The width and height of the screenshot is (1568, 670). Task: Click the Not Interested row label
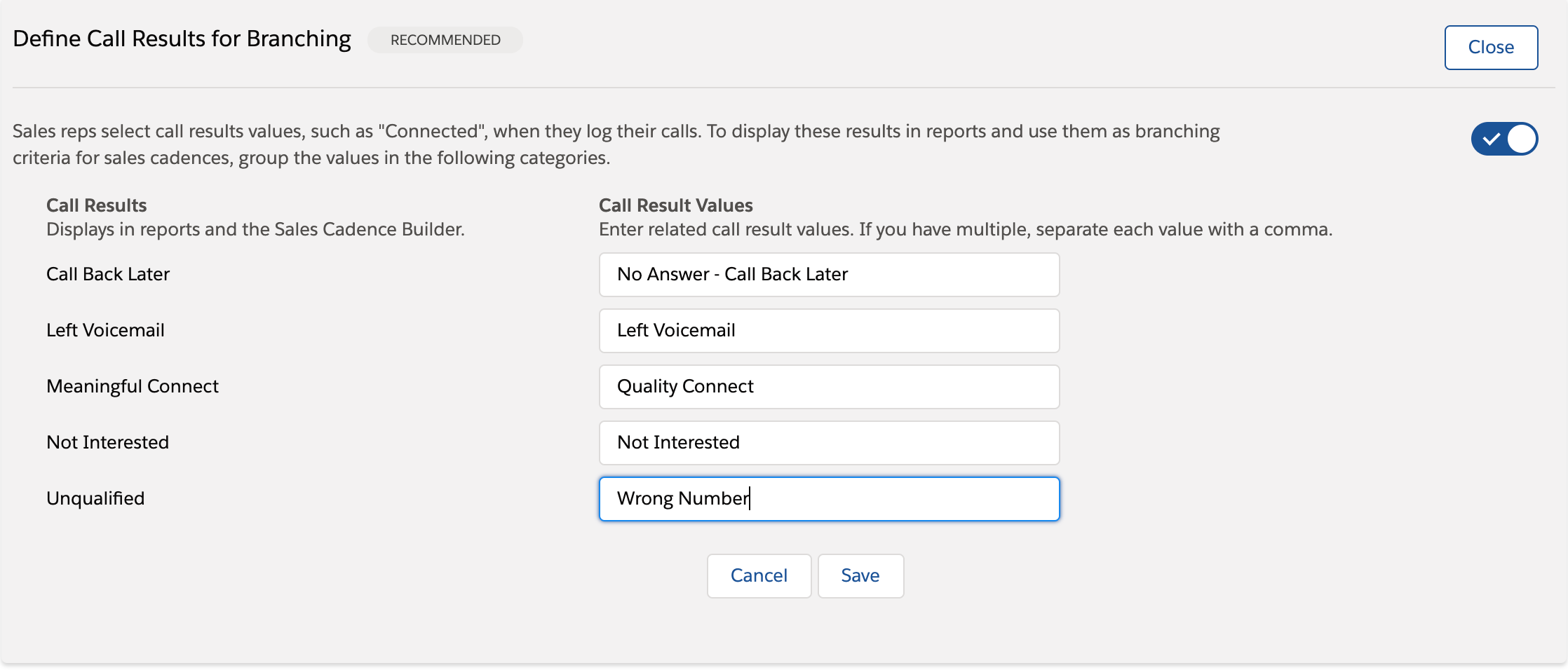tap(107, 442)
